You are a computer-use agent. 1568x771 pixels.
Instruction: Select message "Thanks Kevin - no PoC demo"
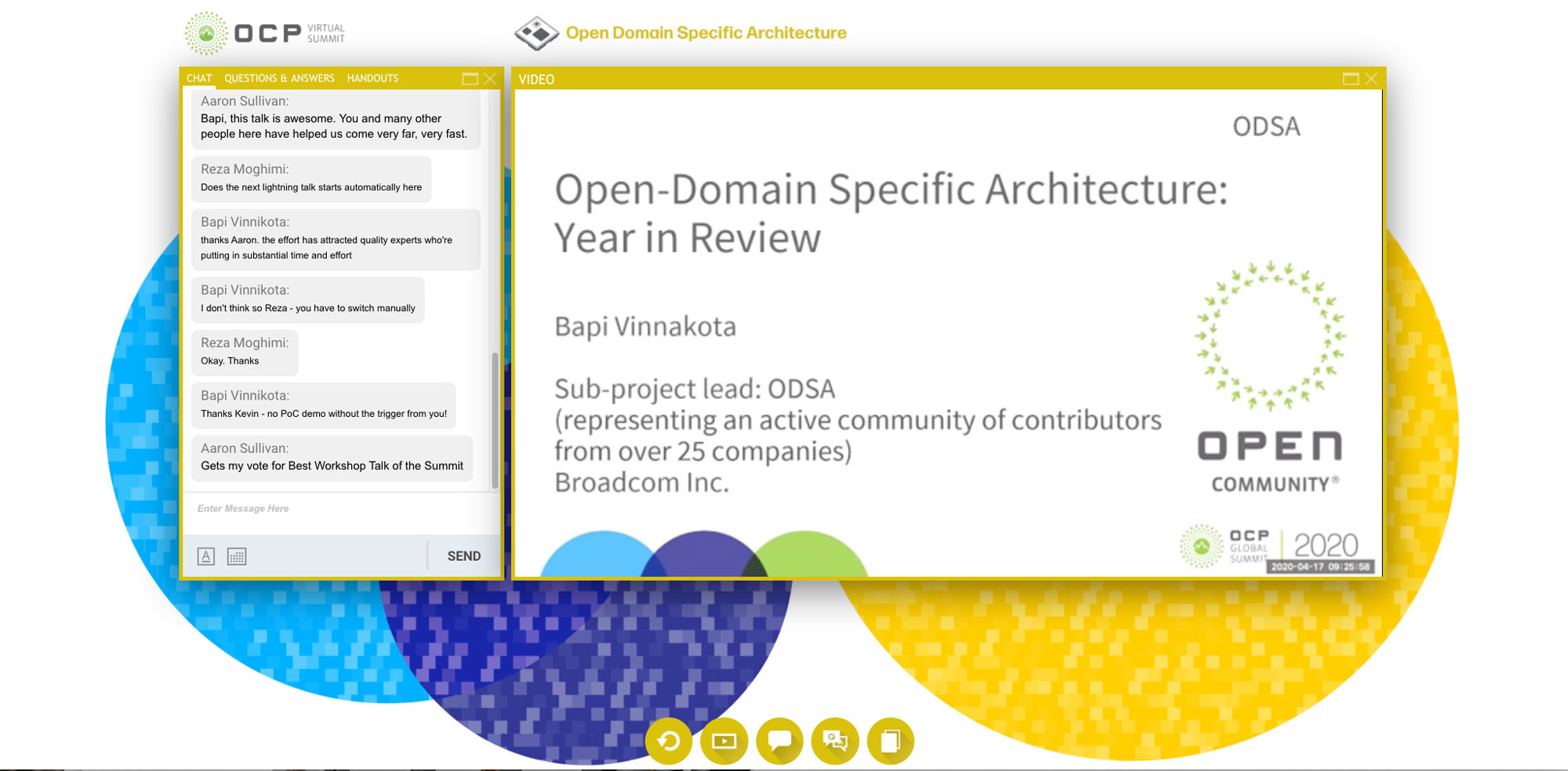(x=324, y=405)
